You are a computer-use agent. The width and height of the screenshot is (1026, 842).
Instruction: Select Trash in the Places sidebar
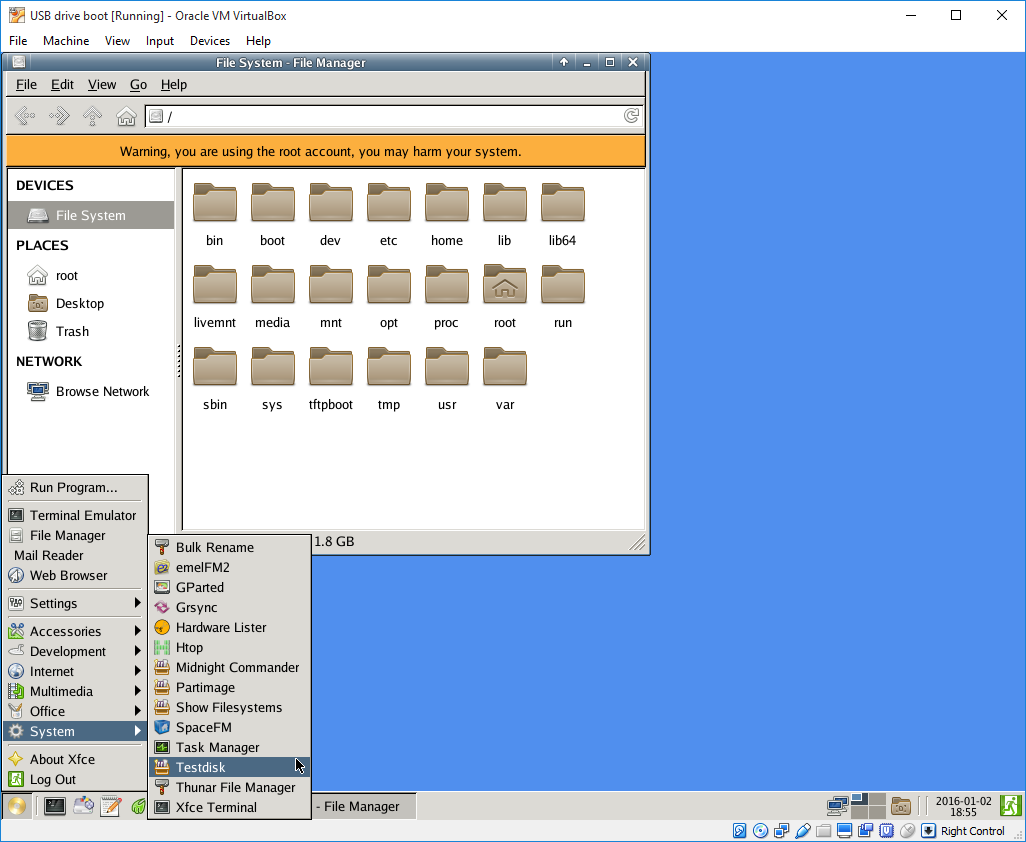[91, 332]
